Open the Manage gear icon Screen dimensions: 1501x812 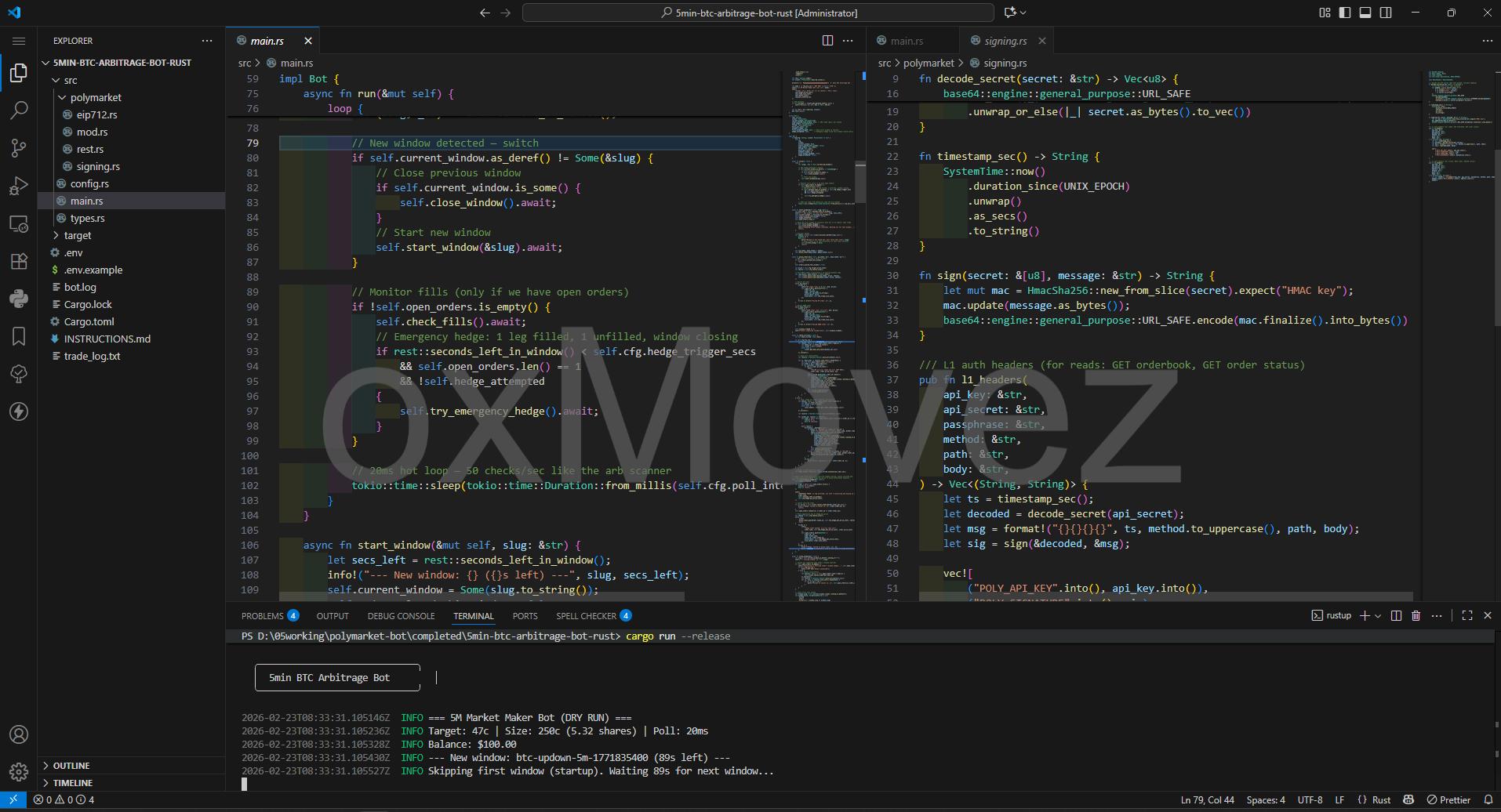(19, 772)
